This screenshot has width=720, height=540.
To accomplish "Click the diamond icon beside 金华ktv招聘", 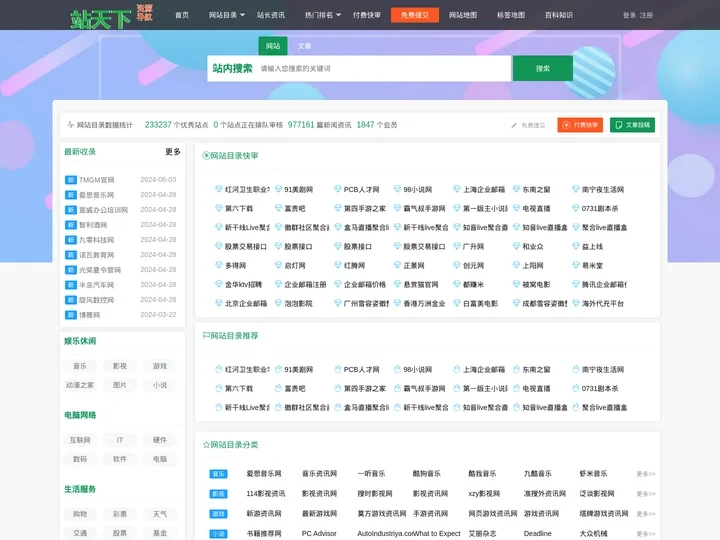I will (219, 284).
